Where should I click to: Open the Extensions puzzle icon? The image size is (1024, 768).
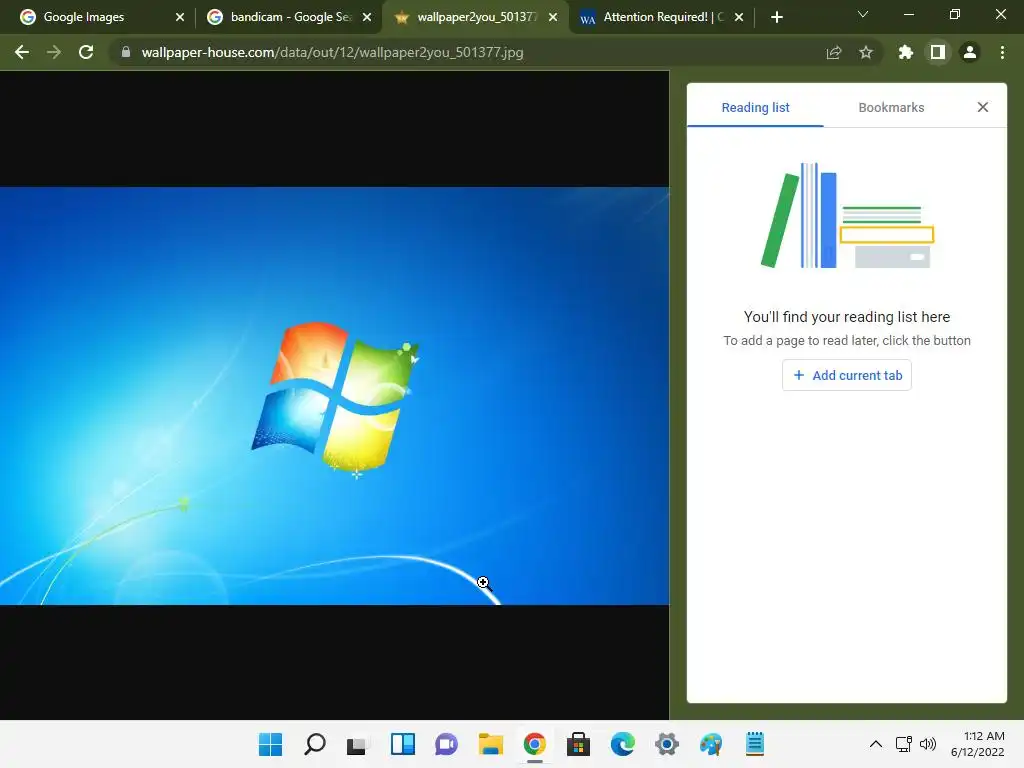pyautogui.click(x=906, y=52)
